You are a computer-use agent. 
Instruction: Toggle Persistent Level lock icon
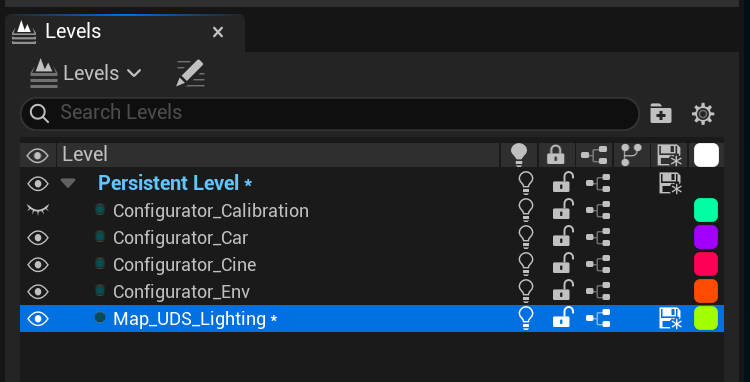[x=563, y=182]
